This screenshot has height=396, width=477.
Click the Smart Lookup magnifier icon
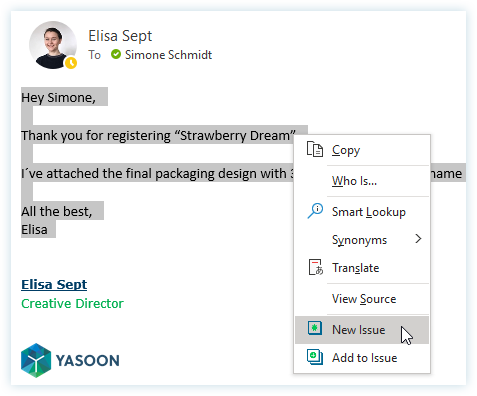(315, 211)
